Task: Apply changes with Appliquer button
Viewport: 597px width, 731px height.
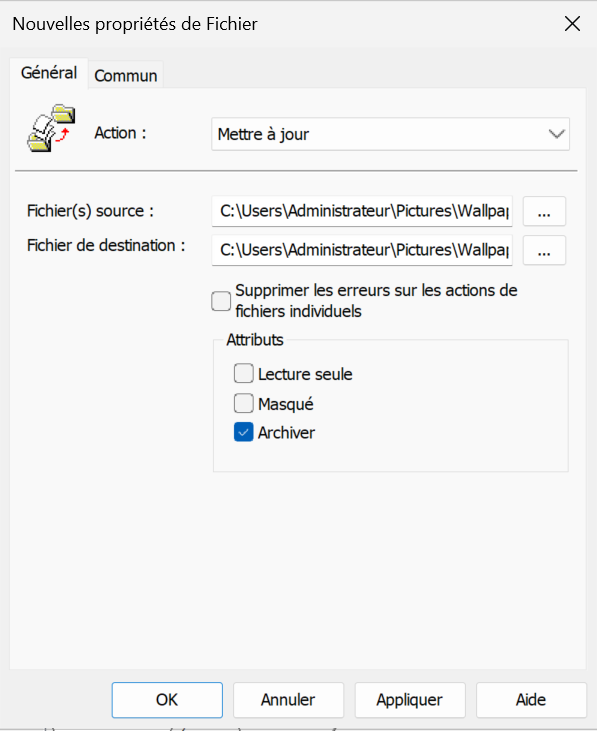Action: tap(410, 700)
